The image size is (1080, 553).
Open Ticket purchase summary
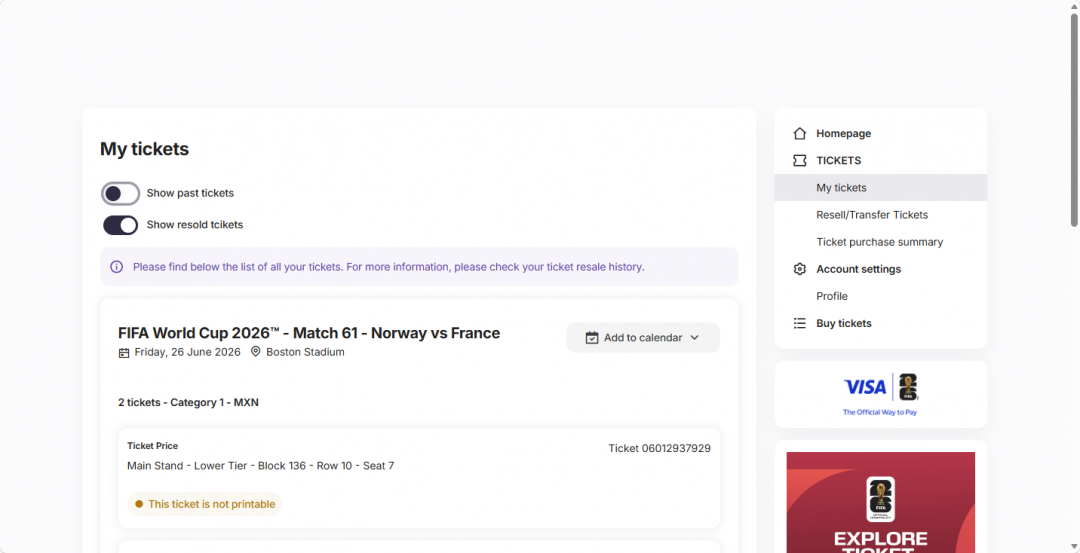880,242
